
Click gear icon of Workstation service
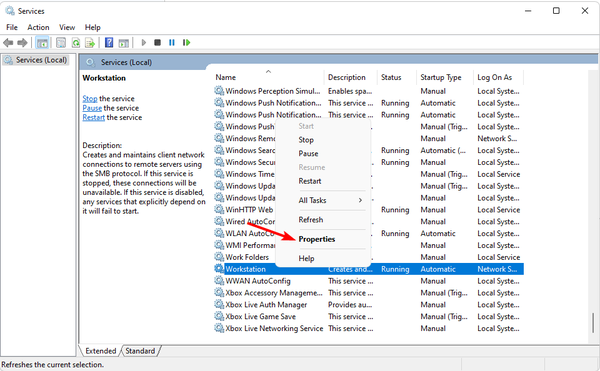[x=219, y=269]
